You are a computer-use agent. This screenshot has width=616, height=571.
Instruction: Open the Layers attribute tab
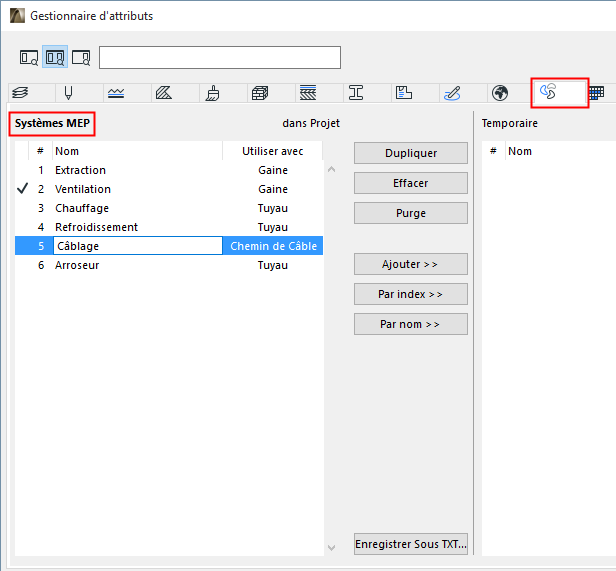click(x=20, y=93)
